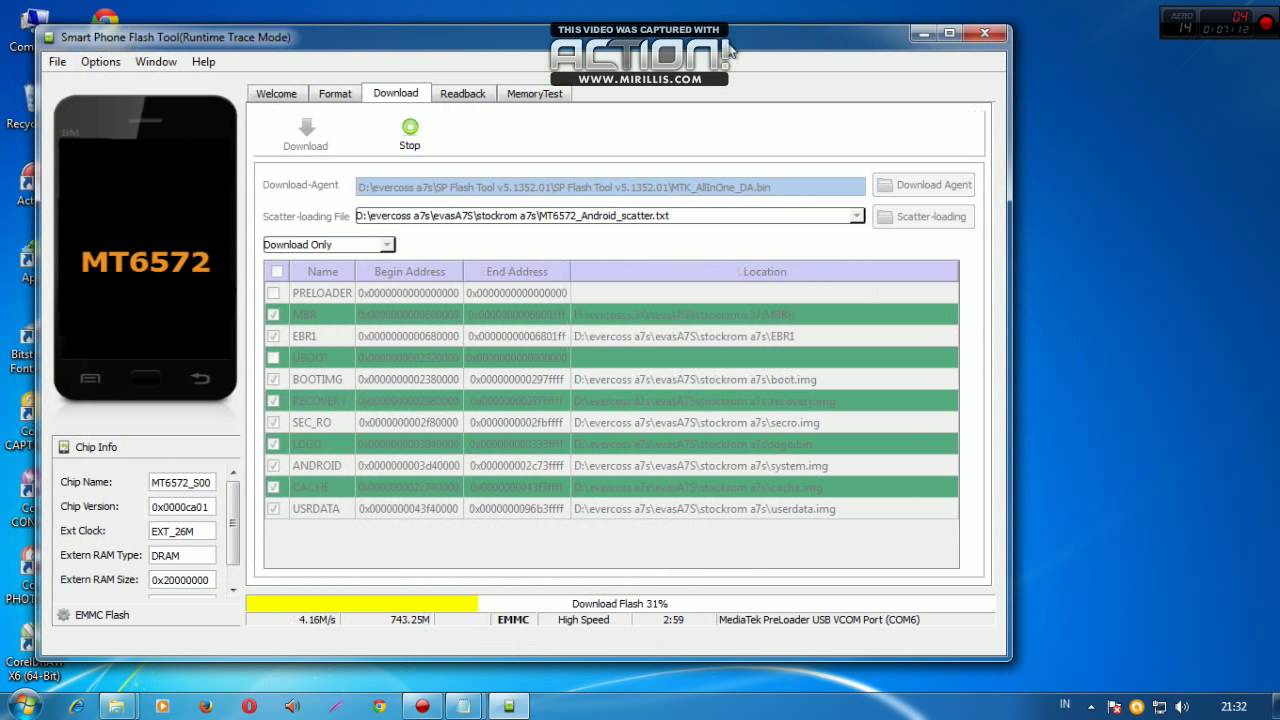Click the Smart Phone Flash Tool title icon
The image size is (1280, 720).
(49, 37)
